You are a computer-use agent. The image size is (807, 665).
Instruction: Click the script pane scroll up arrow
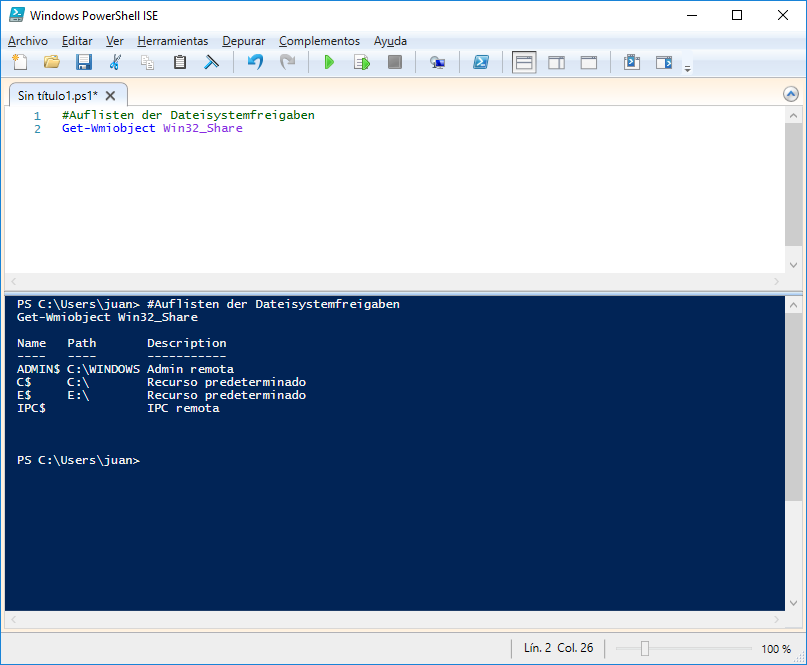[793, 115]
